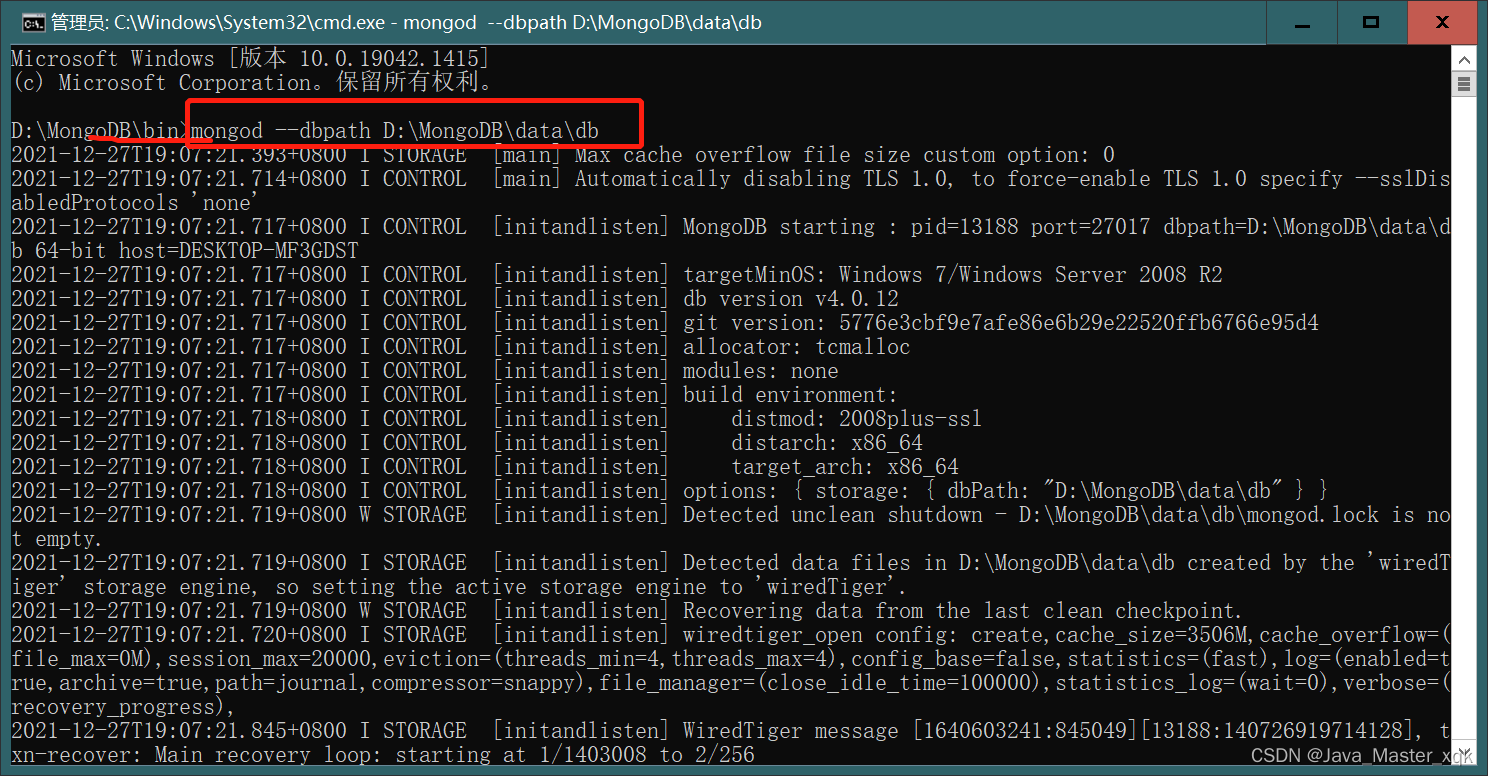
Task: Click 'distarch: x86_64' text
Action: point(827,443)
